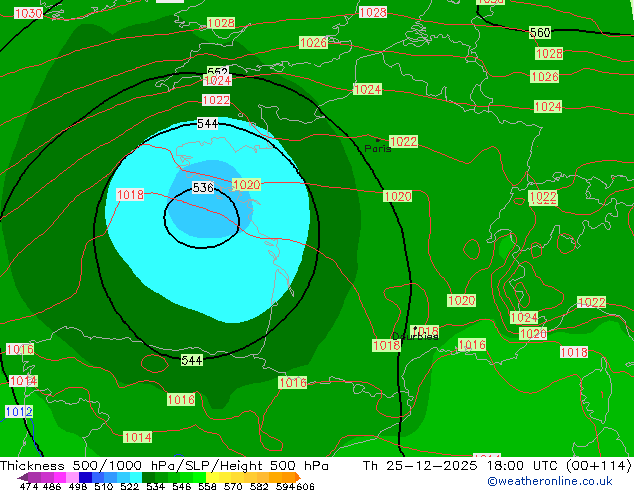Click the '1022' label beside Paris
The width and height of the screenshot is (634, 490).
tap(403, 142)
